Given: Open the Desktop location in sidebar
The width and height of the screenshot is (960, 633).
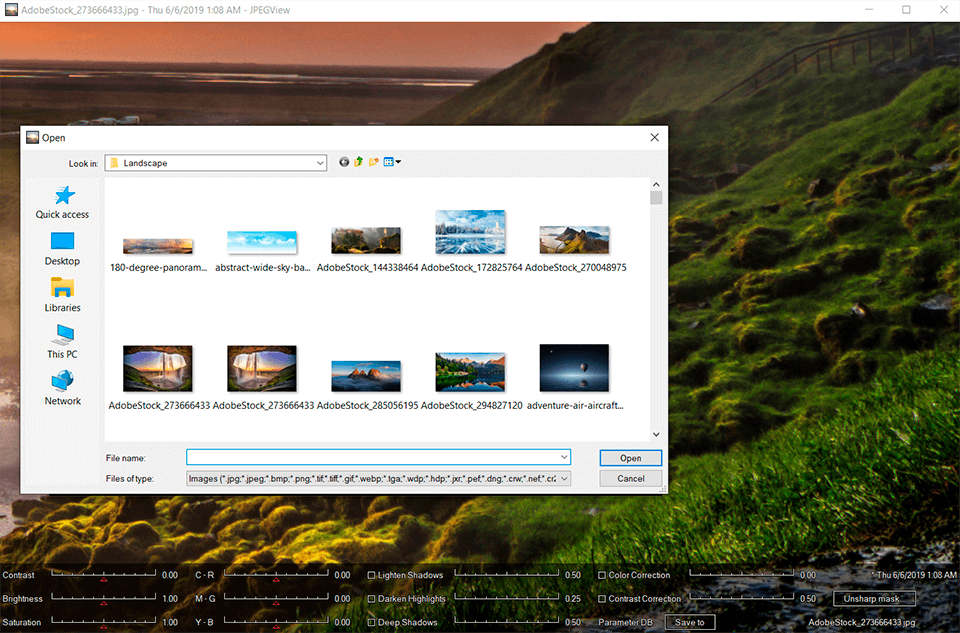Looking at the screenshot, I should 62,242.
